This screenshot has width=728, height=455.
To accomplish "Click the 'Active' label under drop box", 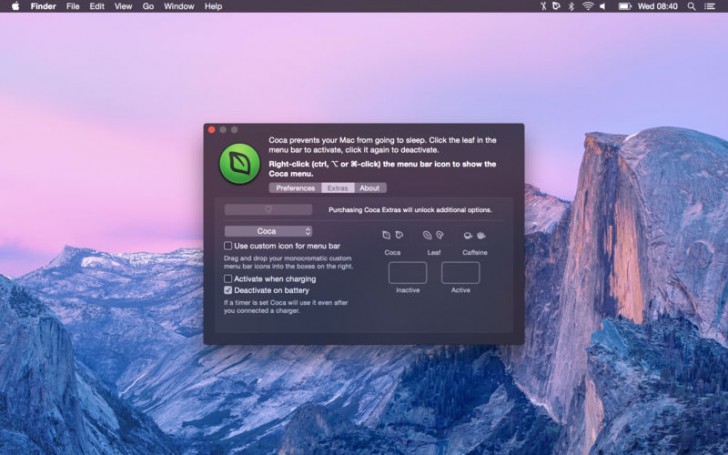I will pyautogui.click(x=461, y=290).
